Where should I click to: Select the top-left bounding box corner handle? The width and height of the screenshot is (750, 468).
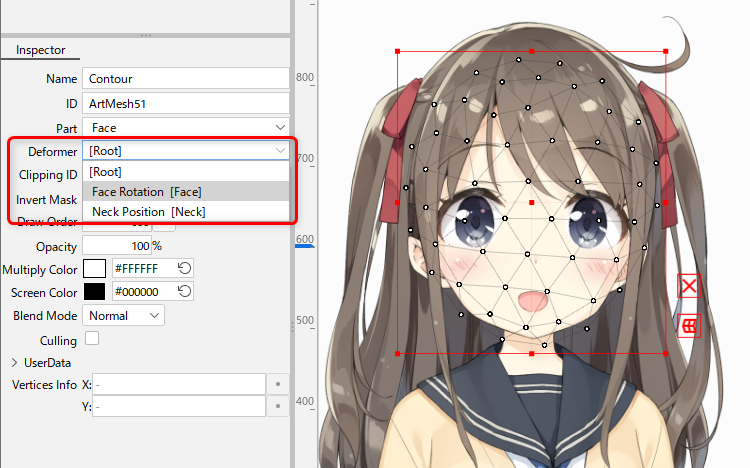[397, 51]
